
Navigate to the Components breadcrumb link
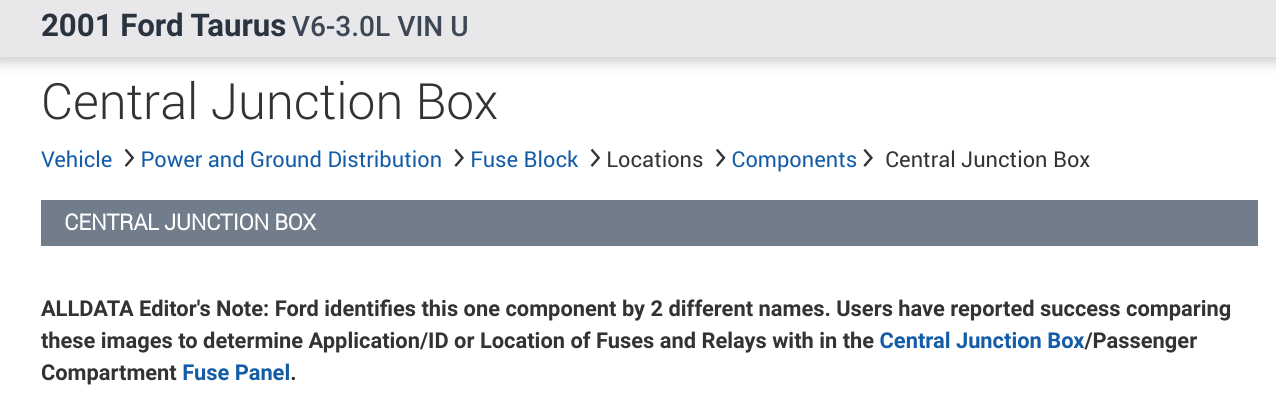794,160
